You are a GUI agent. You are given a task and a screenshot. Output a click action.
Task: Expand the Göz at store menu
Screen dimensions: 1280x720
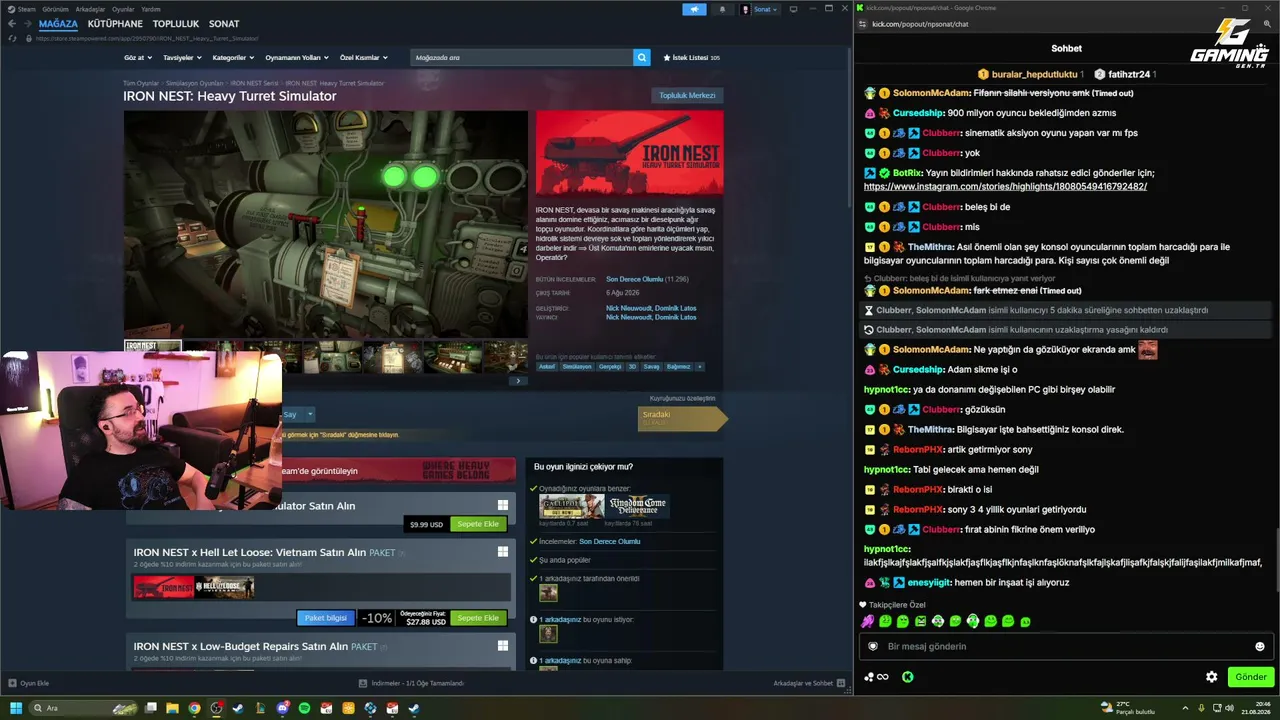(x=138, y=58)
